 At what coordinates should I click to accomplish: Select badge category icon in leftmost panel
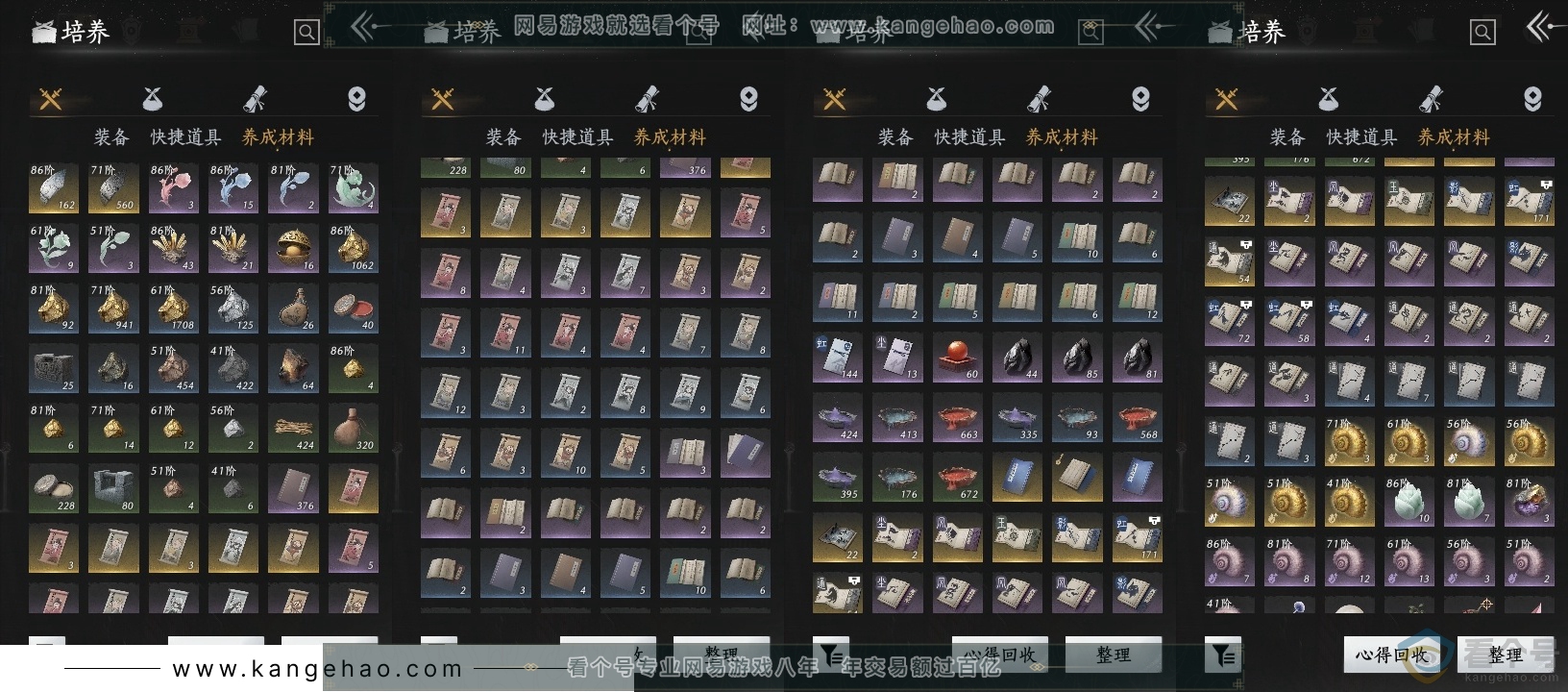[x=356, y=98]
